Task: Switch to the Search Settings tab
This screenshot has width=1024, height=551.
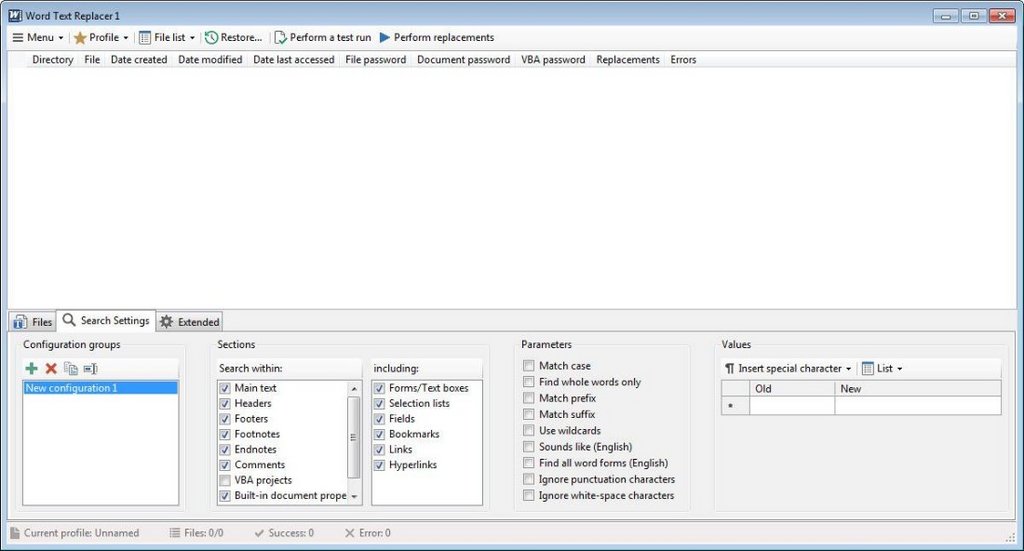Action: 106,321
